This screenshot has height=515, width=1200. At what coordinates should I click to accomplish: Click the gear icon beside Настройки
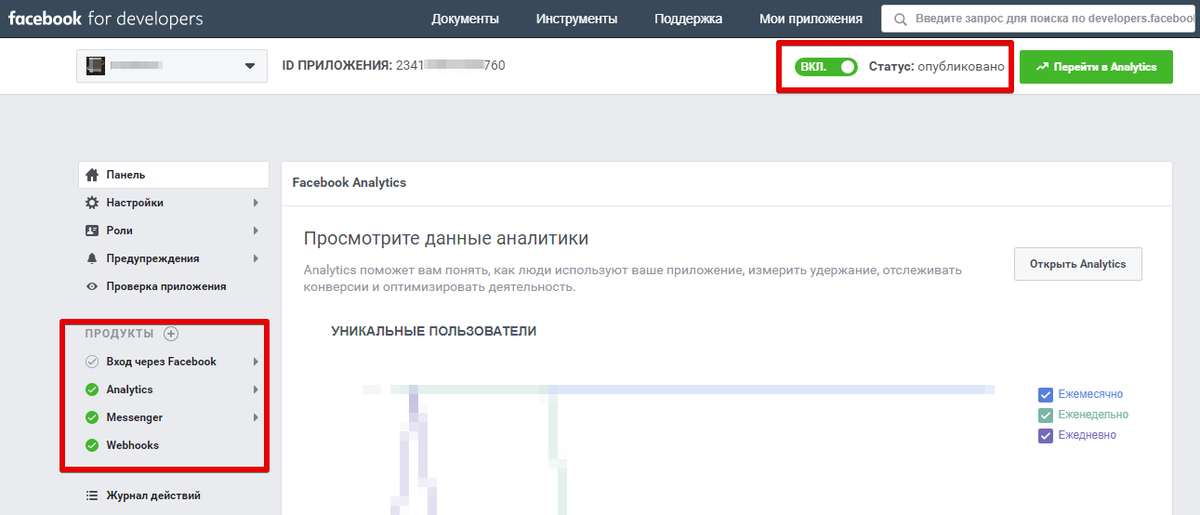[92, 202]
